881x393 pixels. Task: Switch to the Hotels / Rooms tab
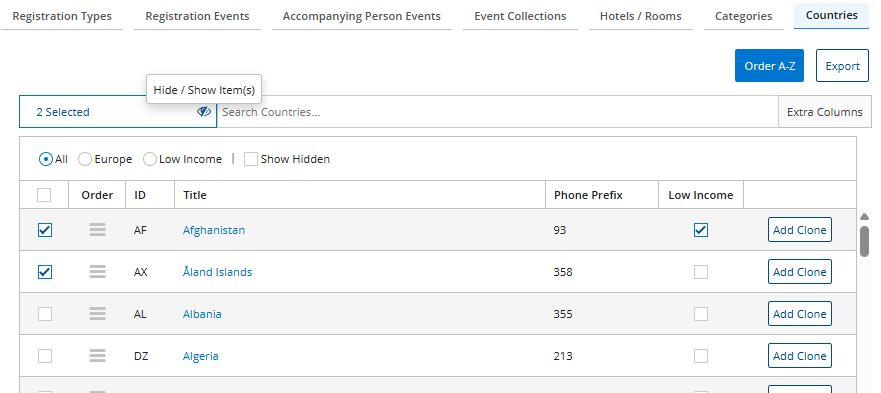[x=641, y=16]
